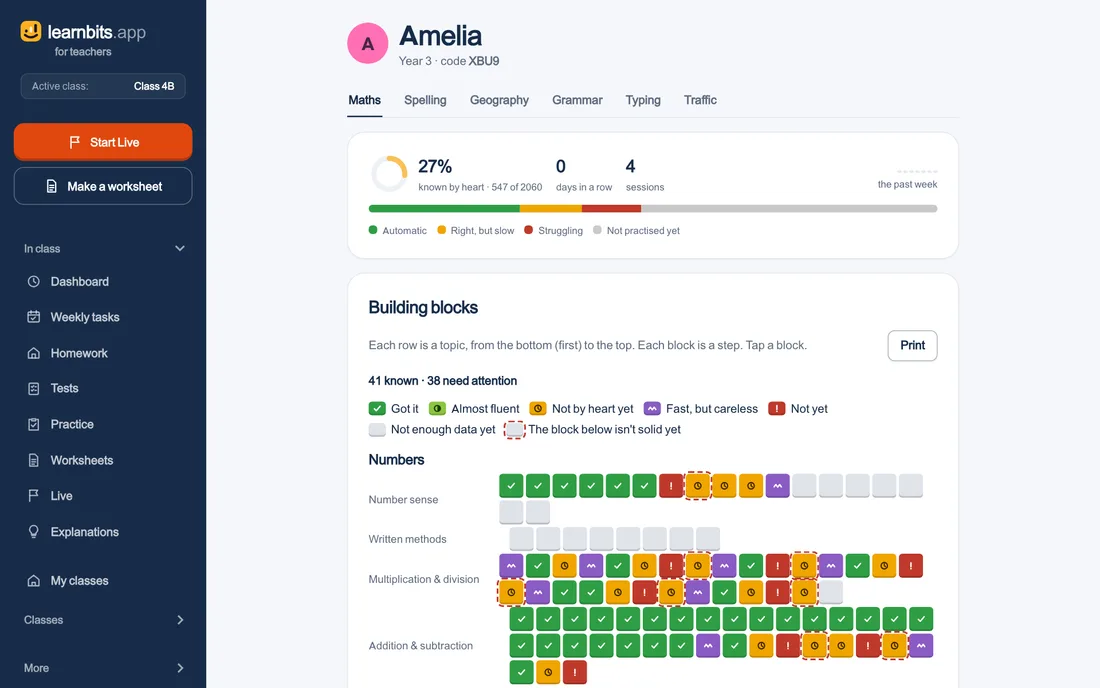The width and height of the screenshot is (1100, 688).
Task: Click Make a worksheet button
Action: point(103,187)
